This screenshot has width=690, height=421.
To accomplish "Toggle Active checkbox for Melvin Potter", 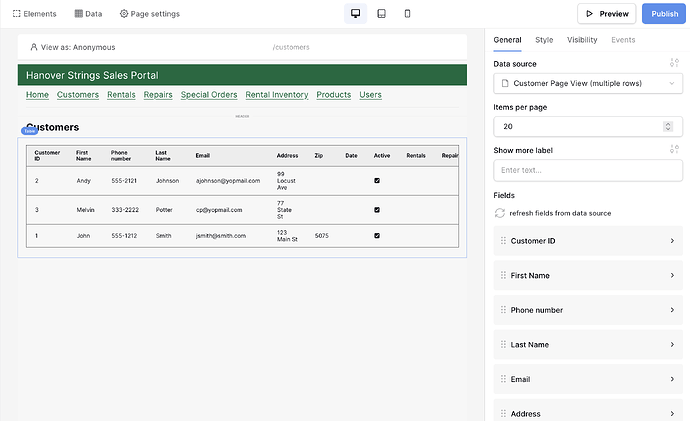I will tap(377, 210).
